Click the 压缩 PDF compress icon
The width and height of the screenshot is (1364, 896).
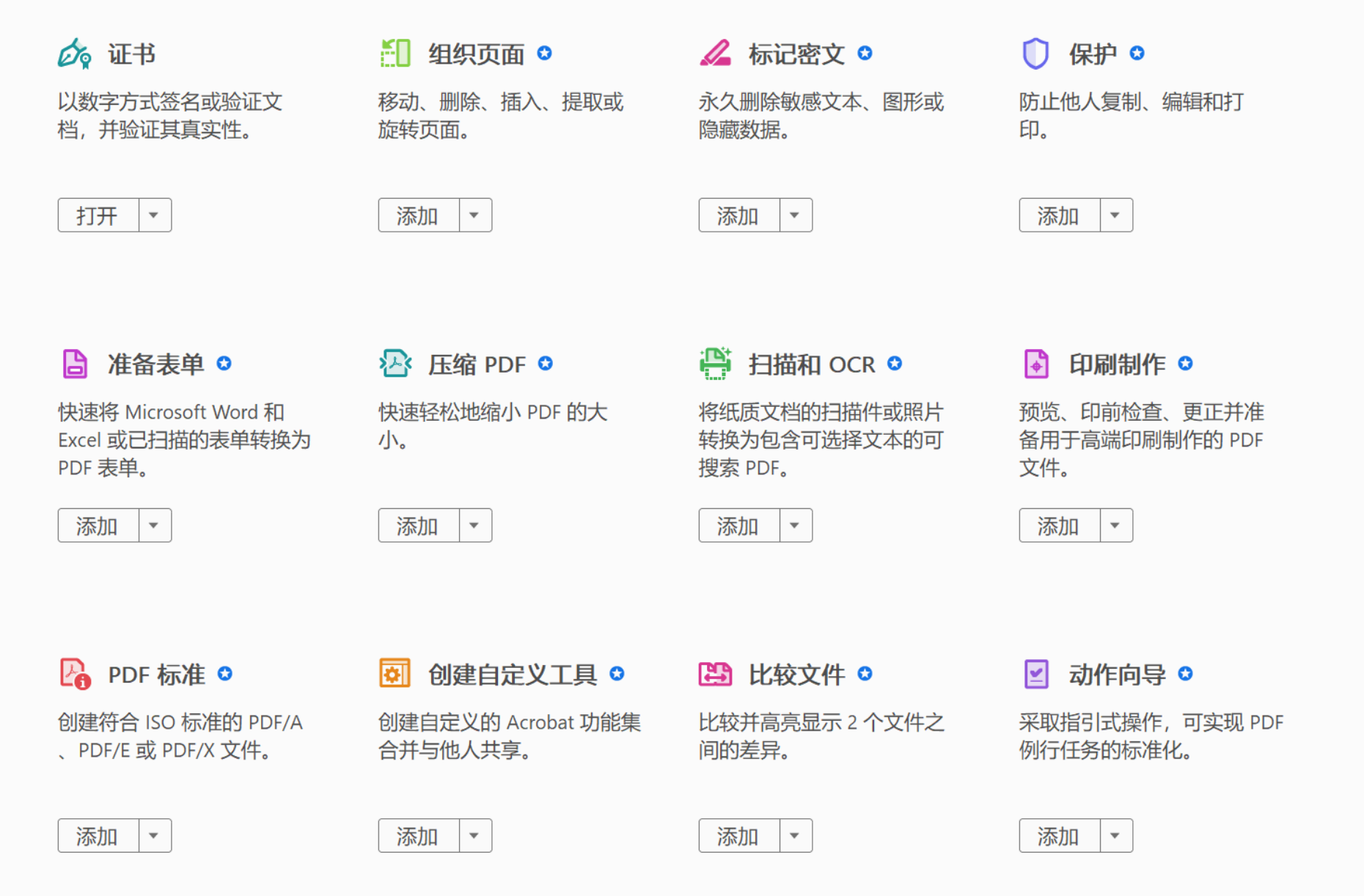coord(395,364)
